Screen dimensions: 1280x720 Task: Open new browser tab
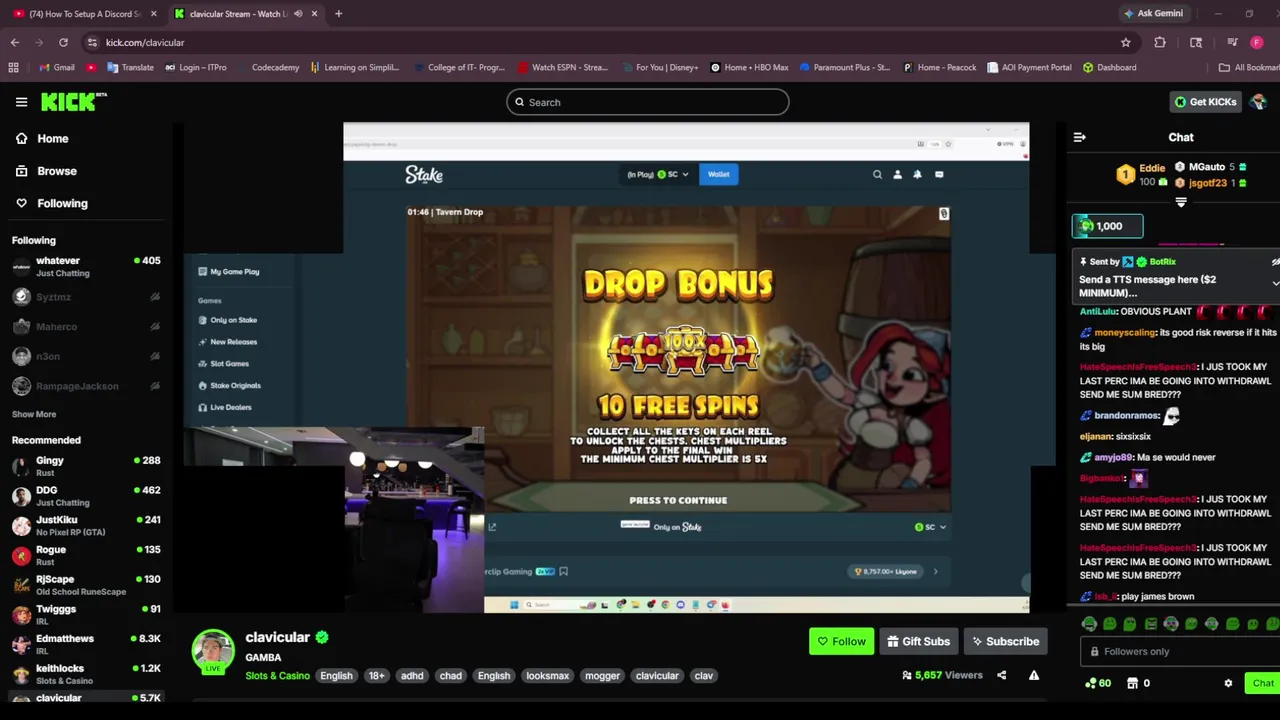[338, 13]
